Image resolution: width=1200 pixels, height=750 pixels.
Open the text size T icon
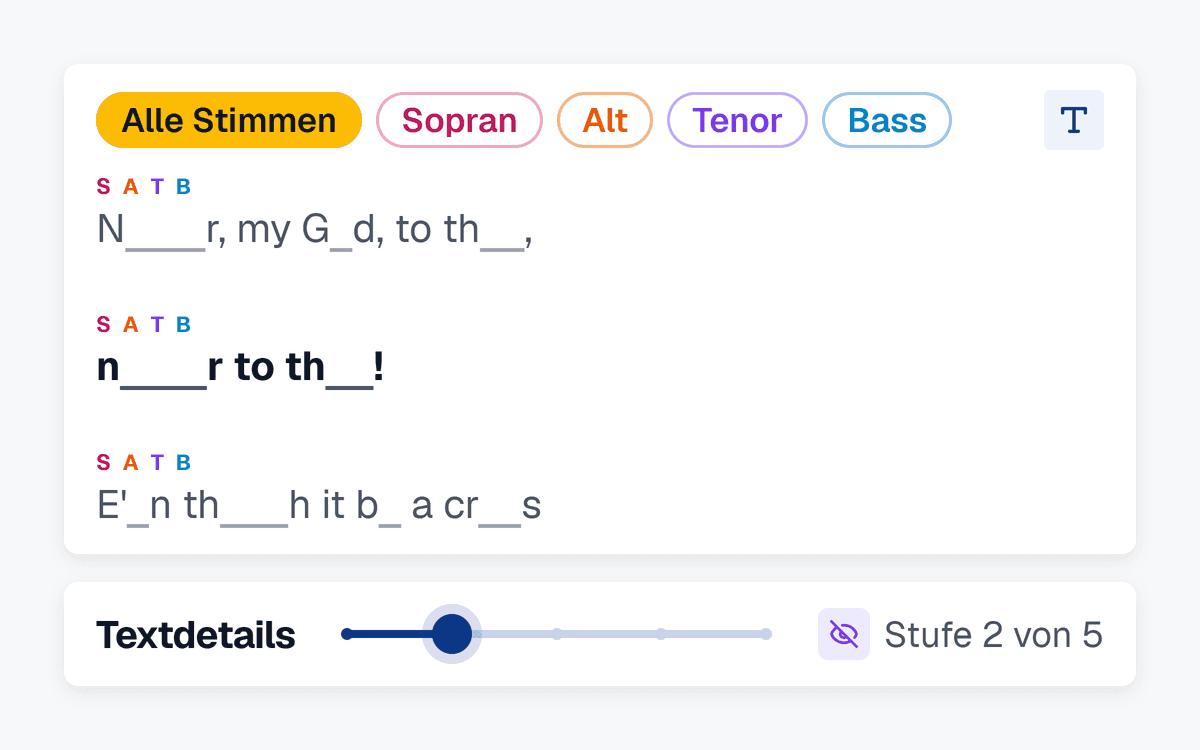click(x=1074, y=120)
